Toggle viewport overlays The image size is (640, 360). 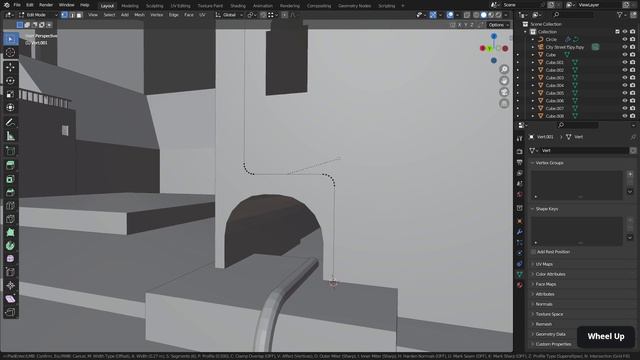pyautogui.click(x=450, y=15)
